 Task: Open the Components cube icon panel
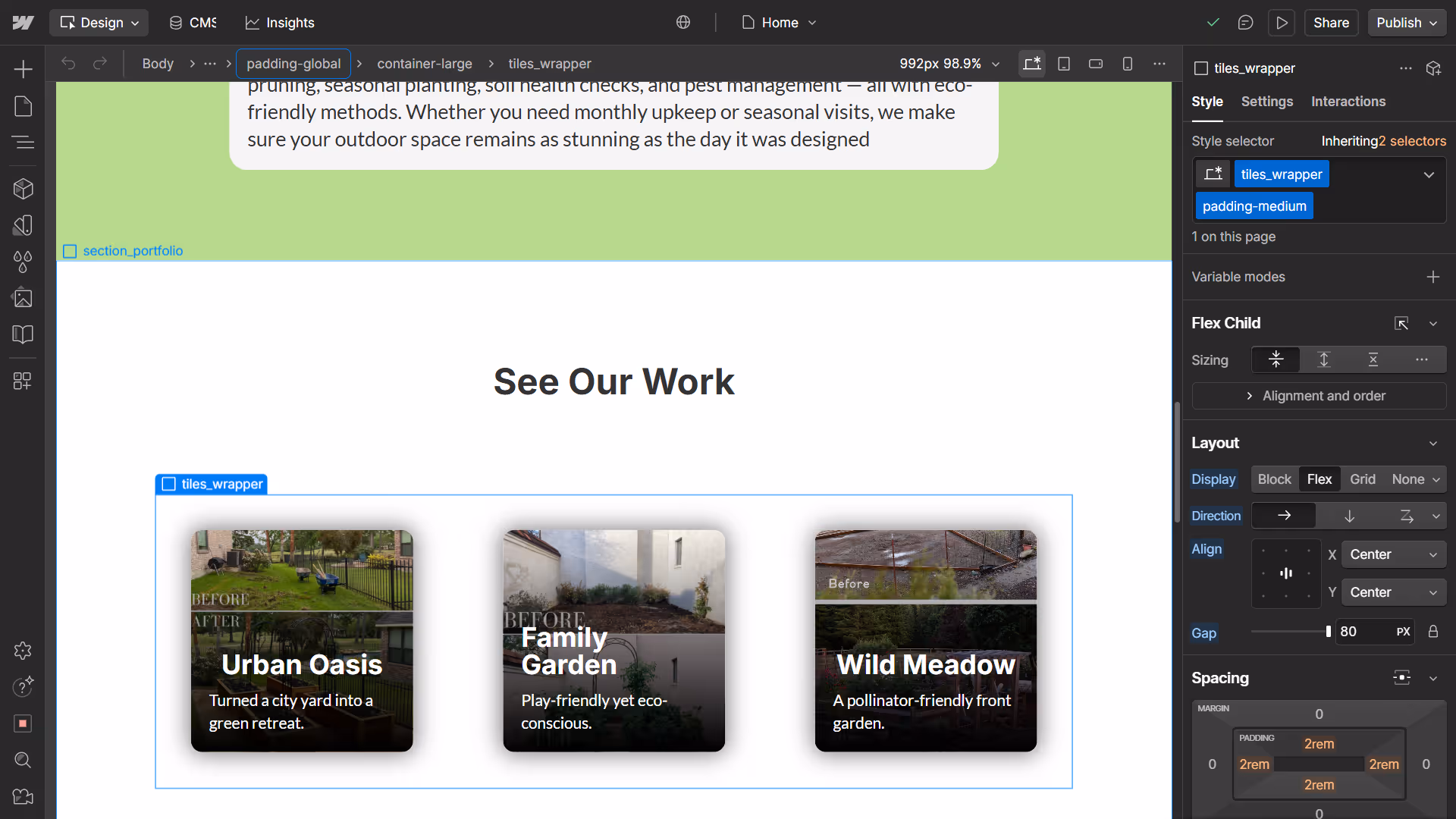point(23,188)
